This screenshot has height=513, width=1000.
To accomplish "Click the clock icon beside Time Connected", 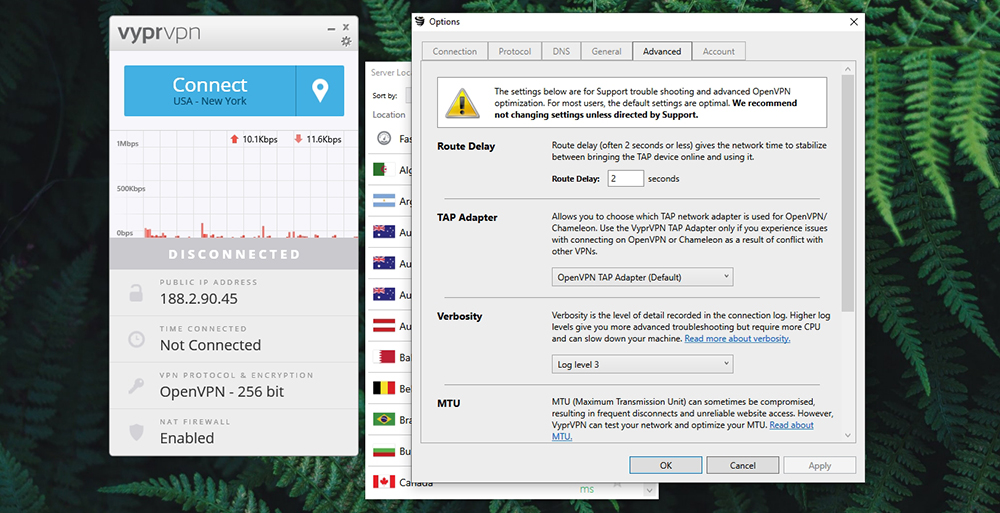I will pos(136,339).
